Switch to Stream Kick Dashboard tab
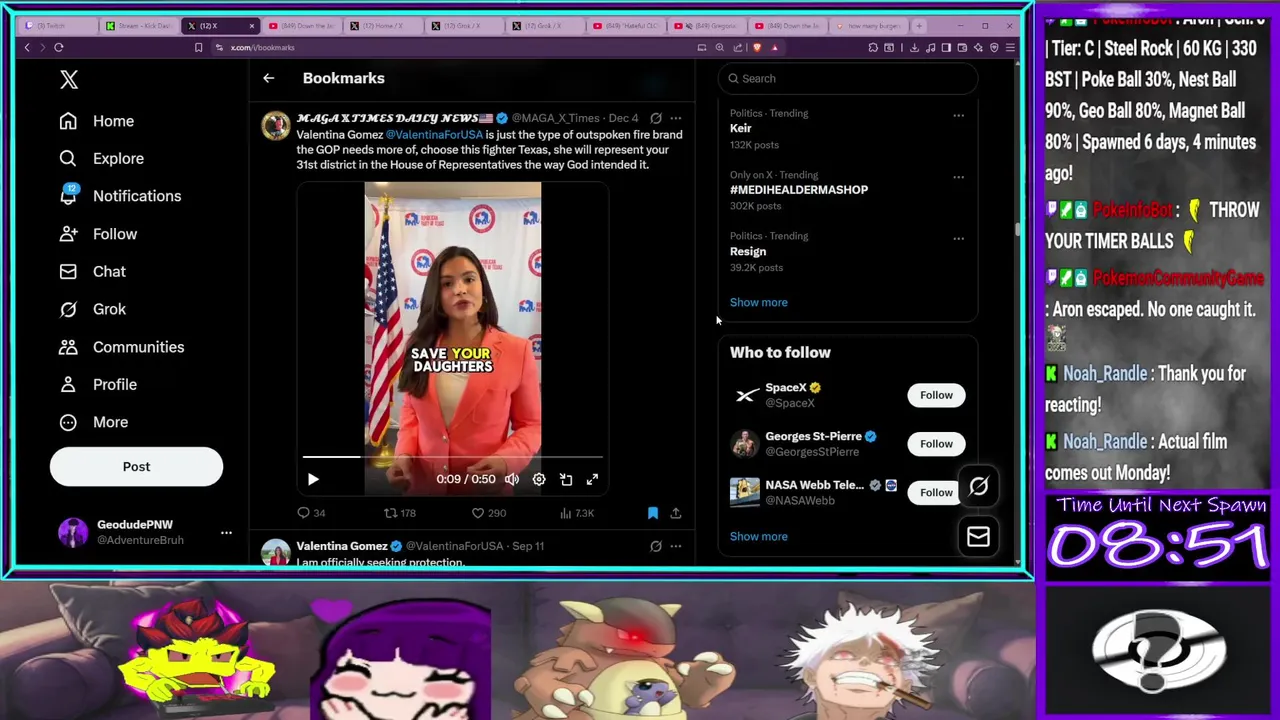 [x=140, y=26]
